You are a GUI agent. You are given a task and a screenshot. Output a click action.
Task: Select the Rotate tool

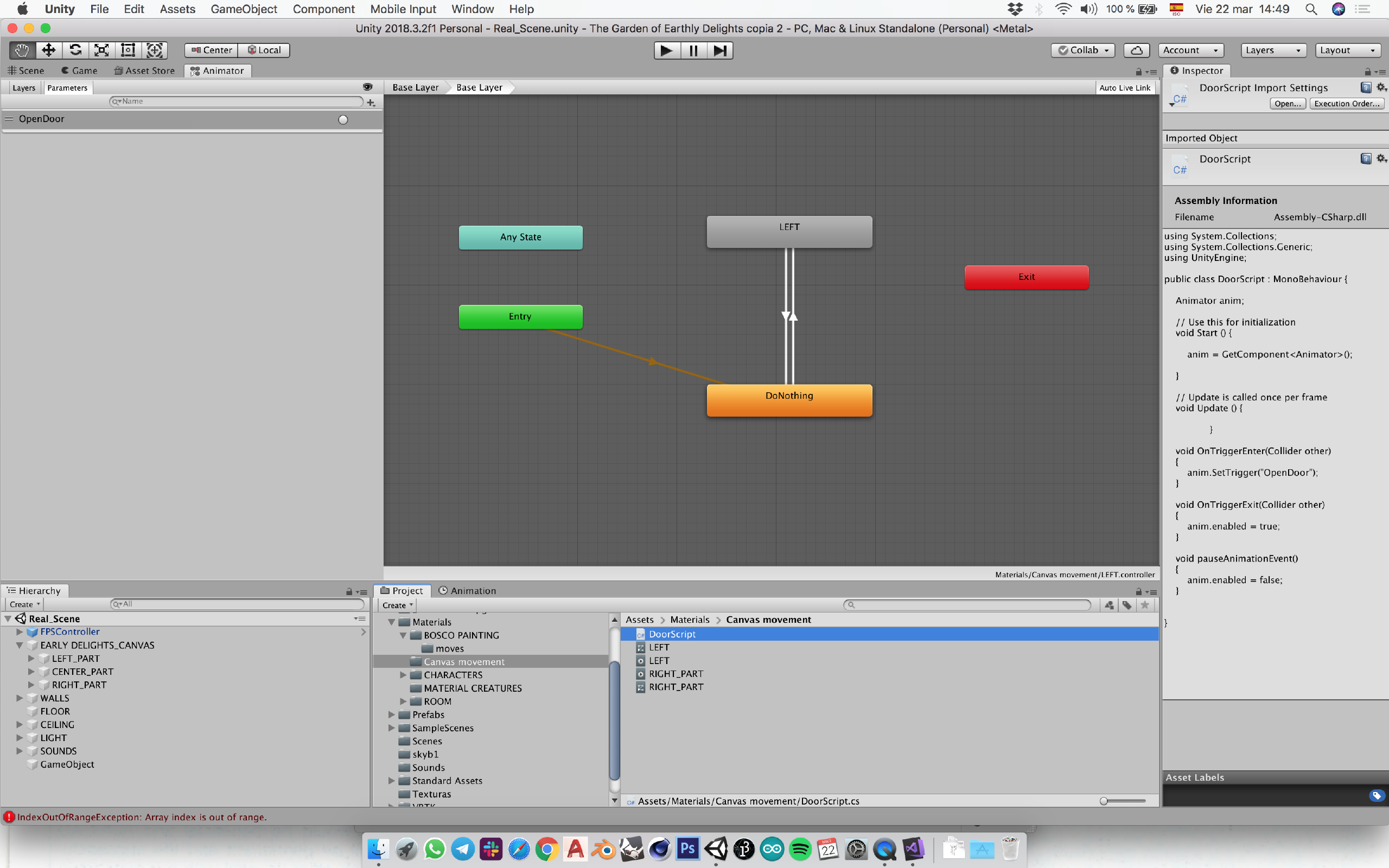point(75,50)
